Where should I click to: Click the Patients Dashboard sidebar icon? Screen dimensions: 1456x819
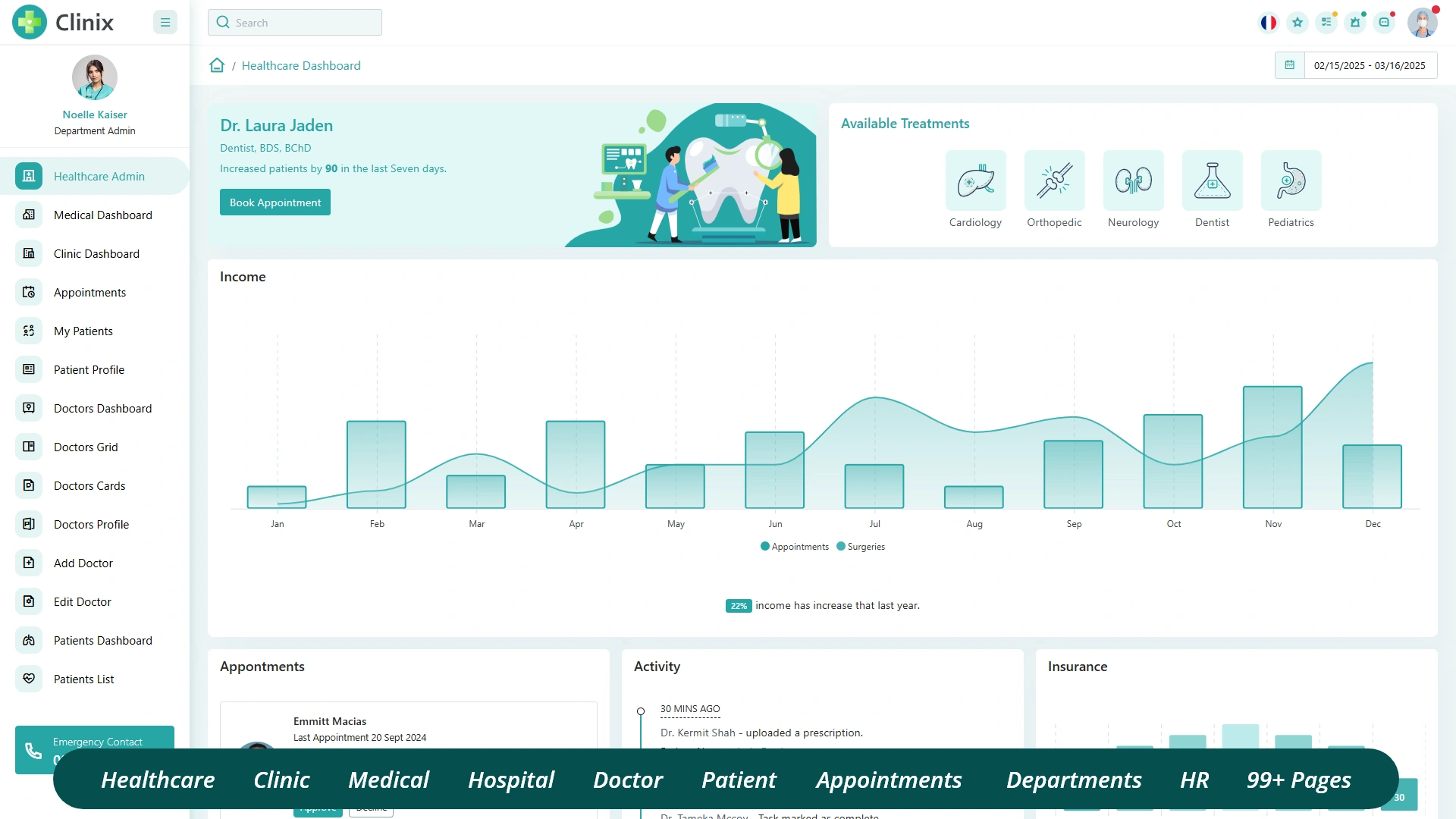pyautogui.click(x=29, y=640)
